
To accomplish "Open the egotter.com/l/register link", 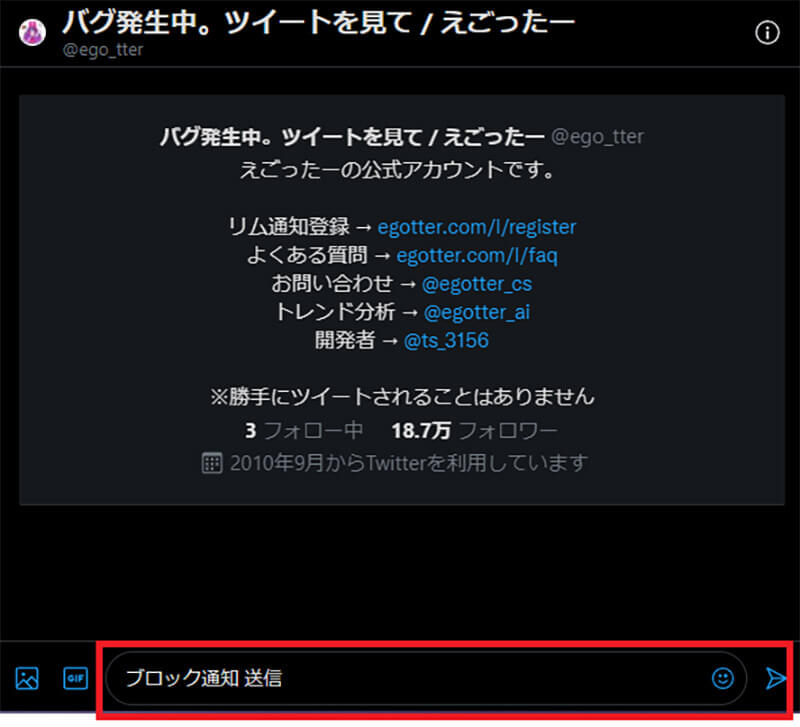I will [x=477, y=227].
